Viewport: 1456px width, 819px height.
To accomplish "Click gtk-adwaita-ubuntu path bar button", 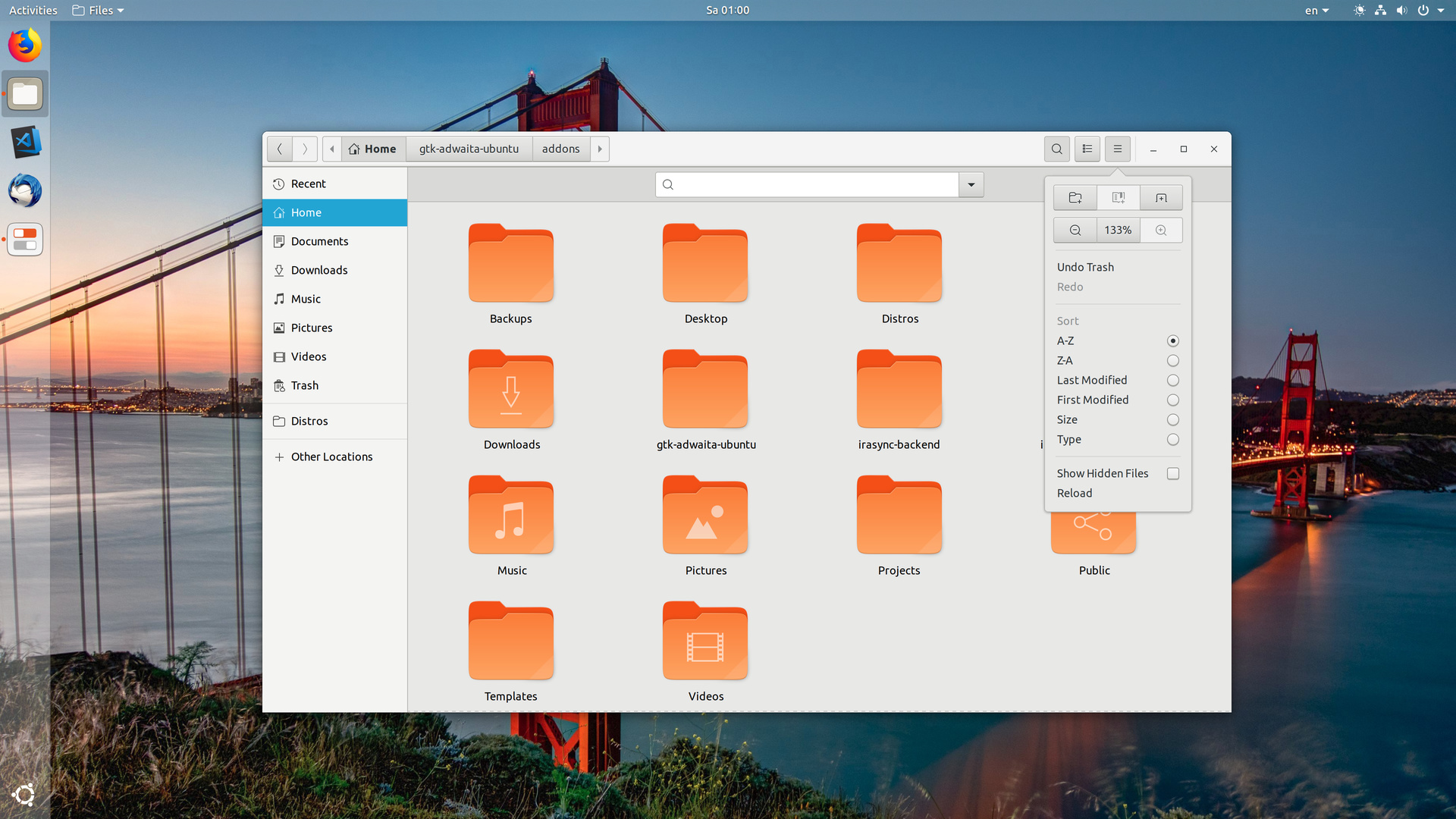I will click(x=469, y=149).
